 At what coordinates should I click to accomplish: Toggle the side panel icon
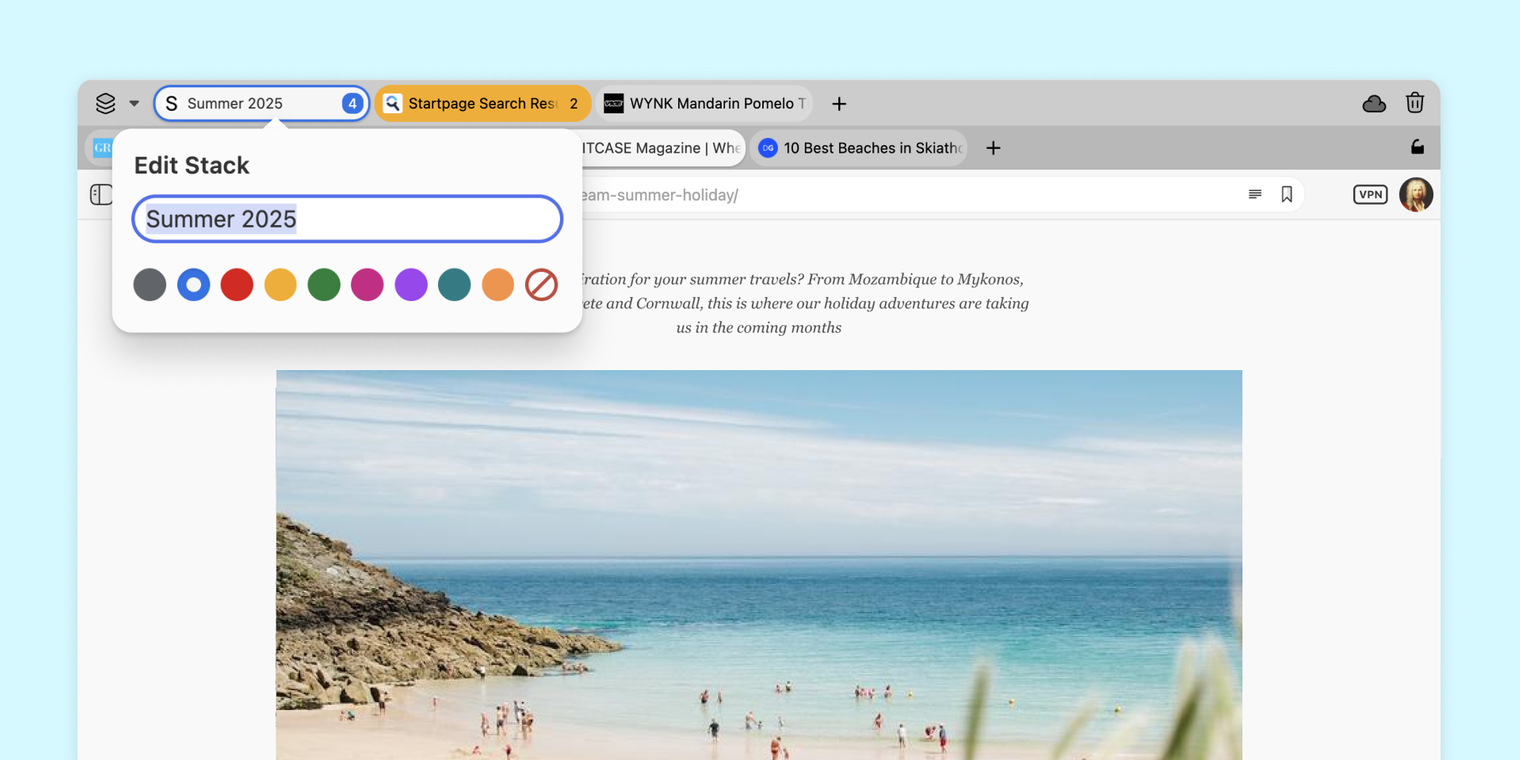(x=100, y=194)
